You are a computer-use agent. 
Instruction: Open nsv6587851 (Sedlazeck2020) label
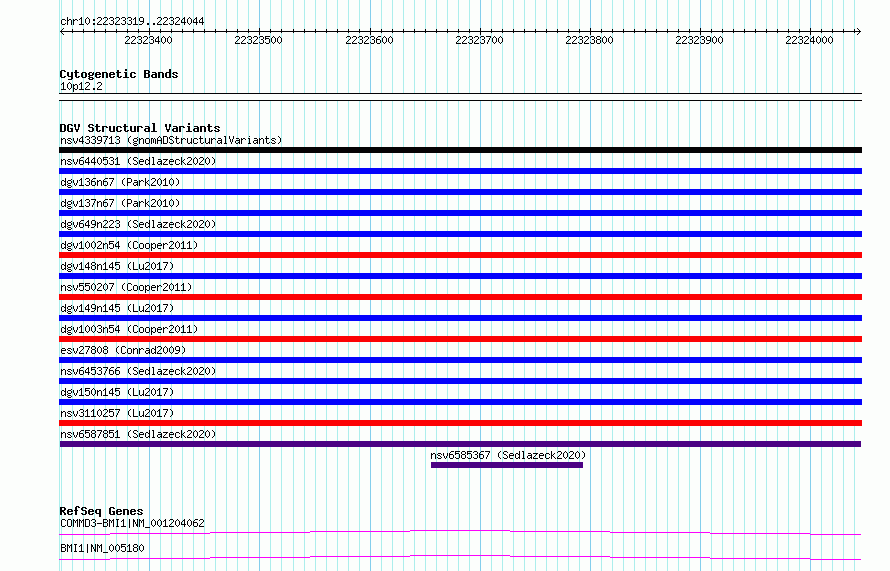pyautogui.click(x=138, y=434)
